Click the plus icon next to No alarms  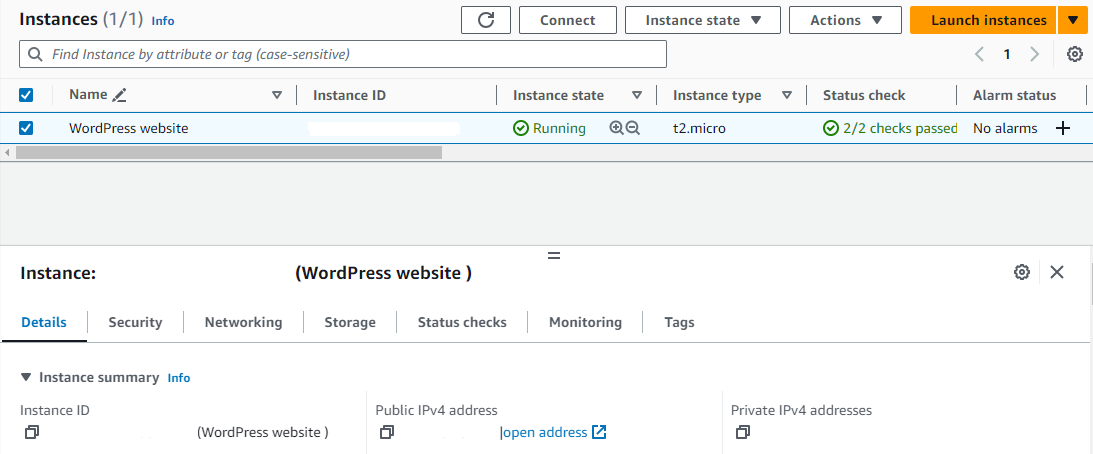[1063, 128]
